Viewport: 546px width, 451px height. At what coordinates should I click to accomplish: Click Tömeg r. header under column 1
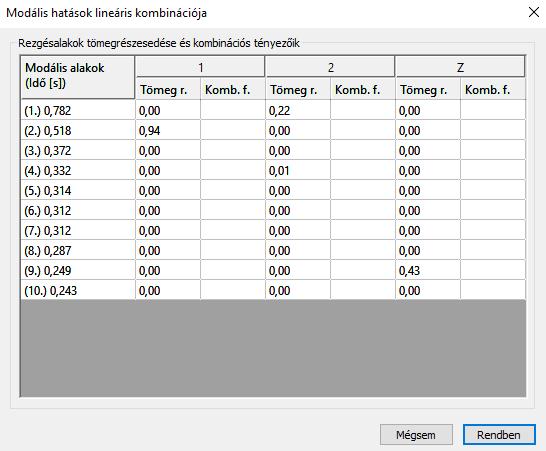pos(168,90)
